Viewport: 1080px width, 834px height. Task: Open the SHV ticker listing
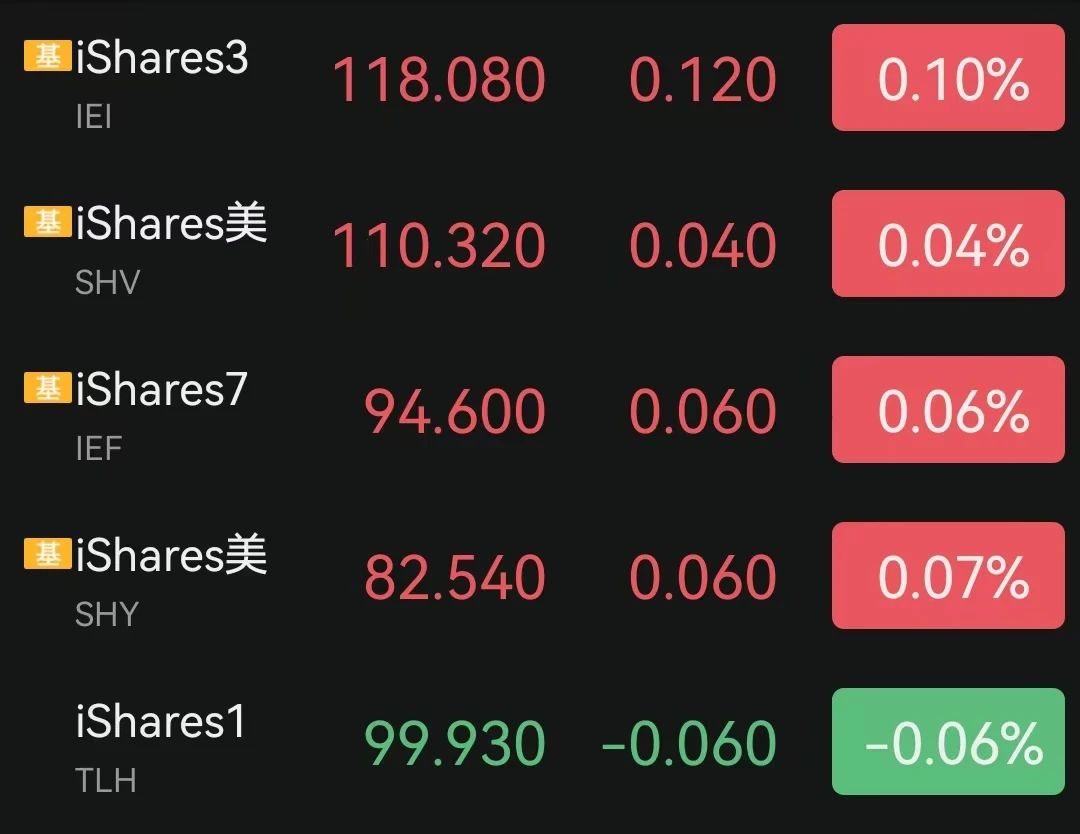pos(107,282)
